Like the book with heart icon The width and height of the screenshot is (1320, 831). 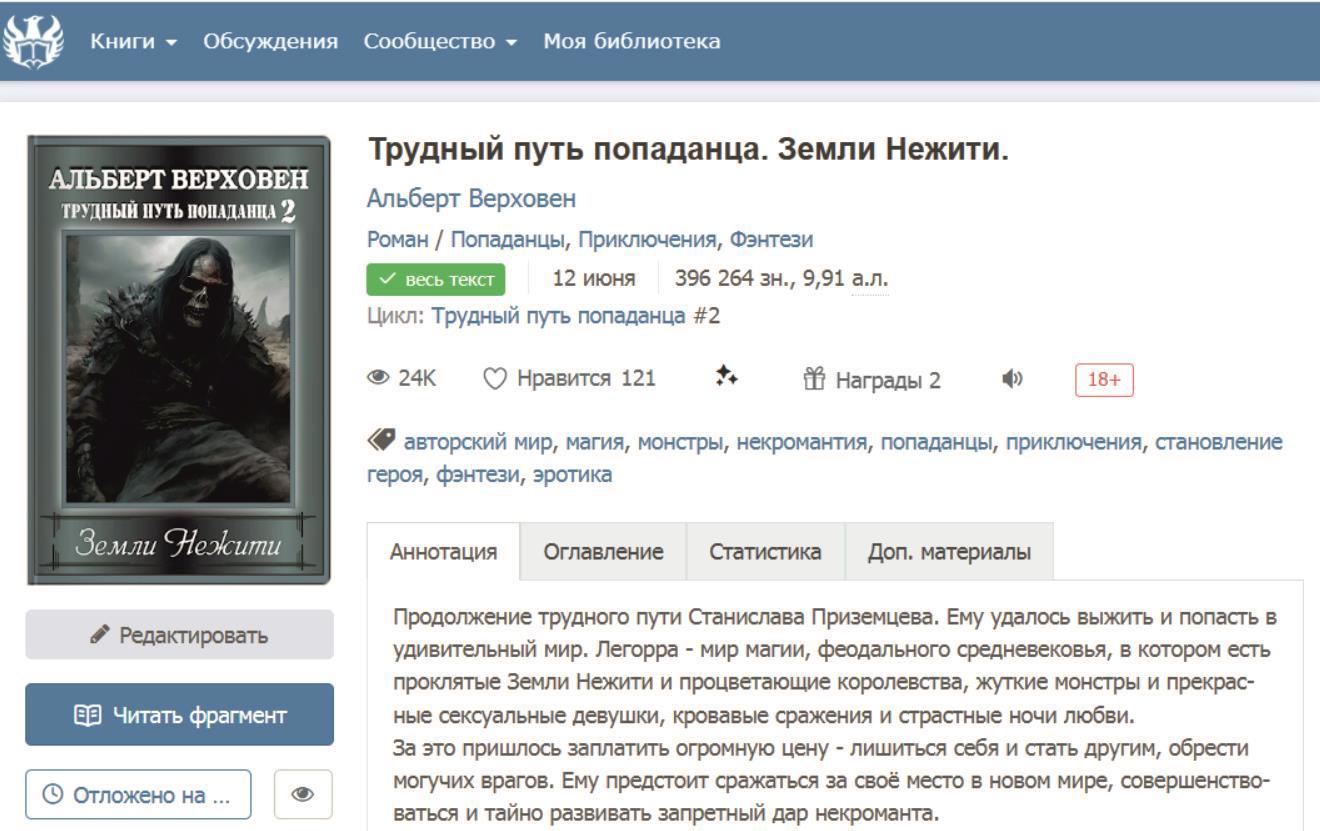coord(496,379)
